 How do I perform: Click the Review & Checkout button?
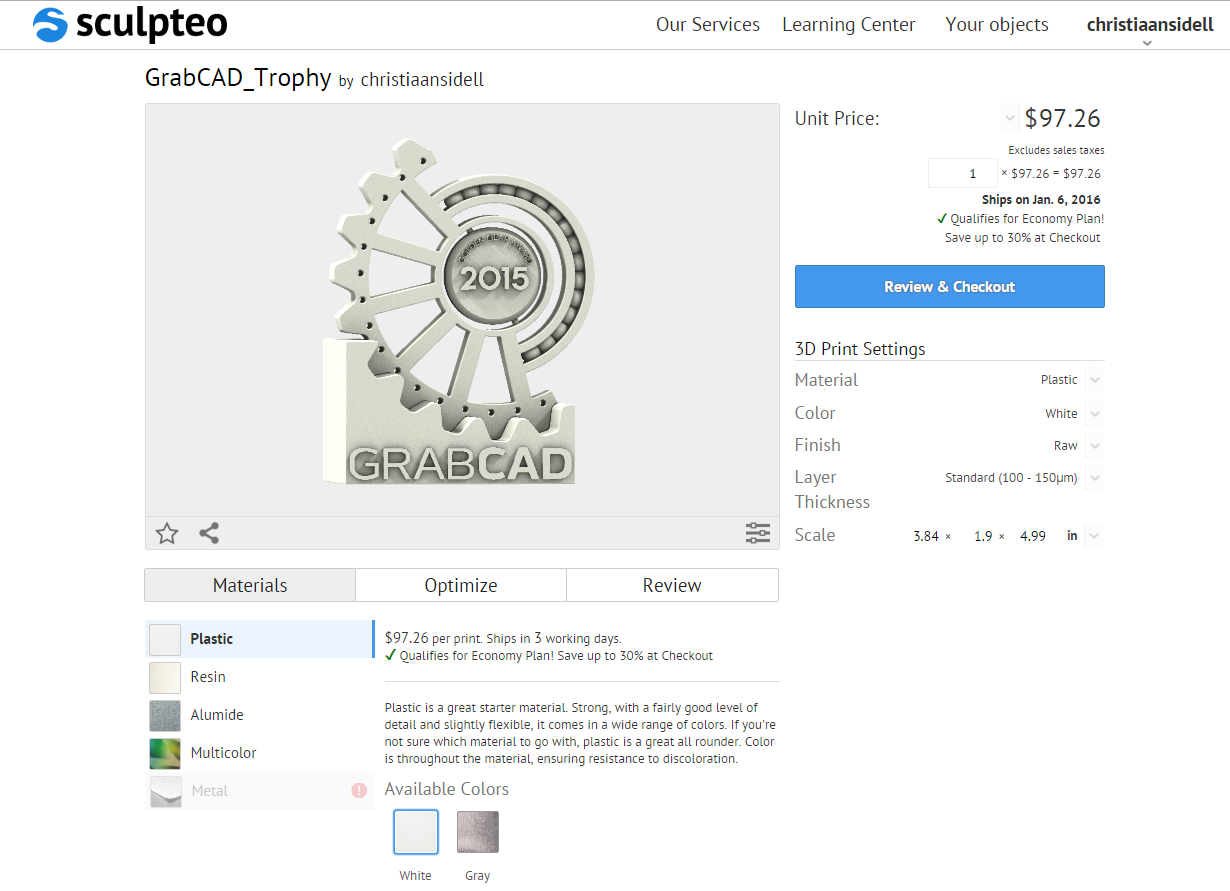pos(950,286)
